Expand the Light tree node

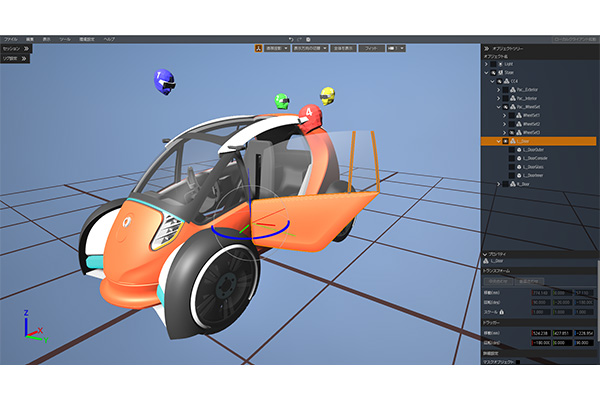[486, 64]
